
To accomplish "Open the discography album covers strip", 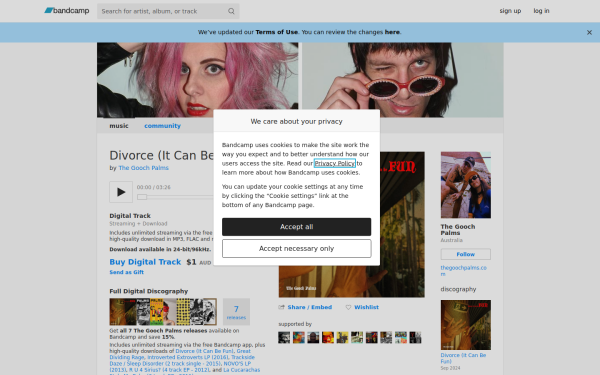I will click(x=163, y=311).
